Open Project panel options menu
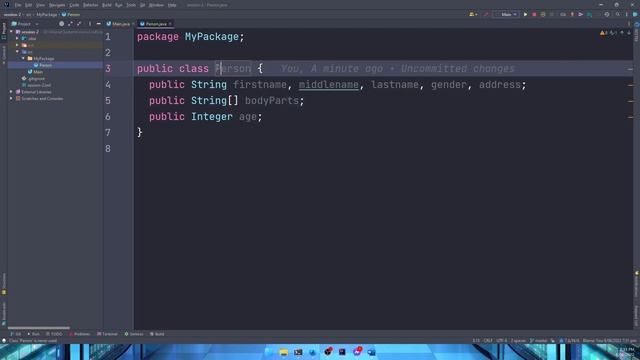 pyautogui.click(x=90, y=24)
